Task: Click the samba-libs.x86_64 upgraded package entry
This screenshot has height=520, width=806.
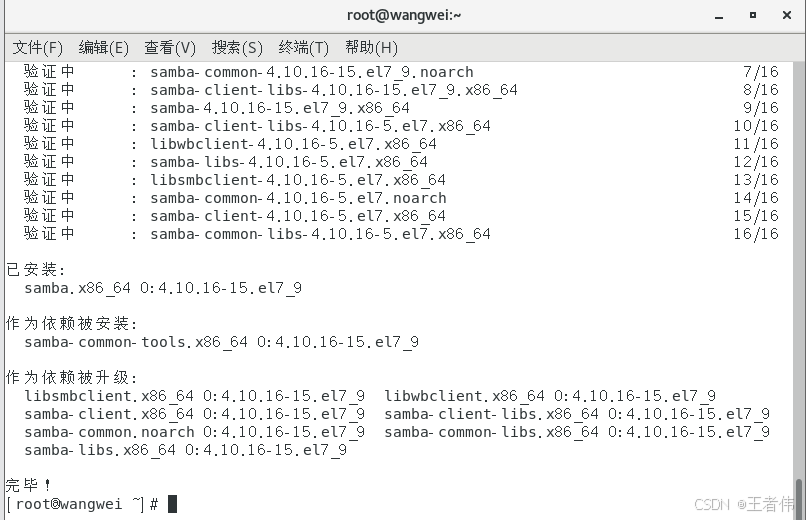Action: click(186, 450)
